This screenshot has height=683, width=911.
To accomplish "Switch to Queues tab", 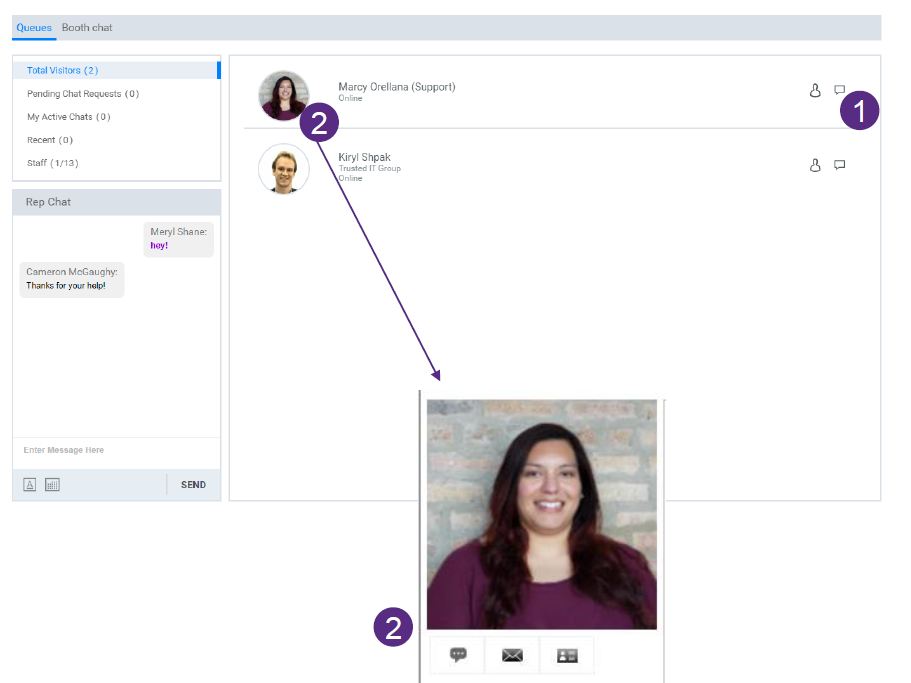I will point(34,27).
